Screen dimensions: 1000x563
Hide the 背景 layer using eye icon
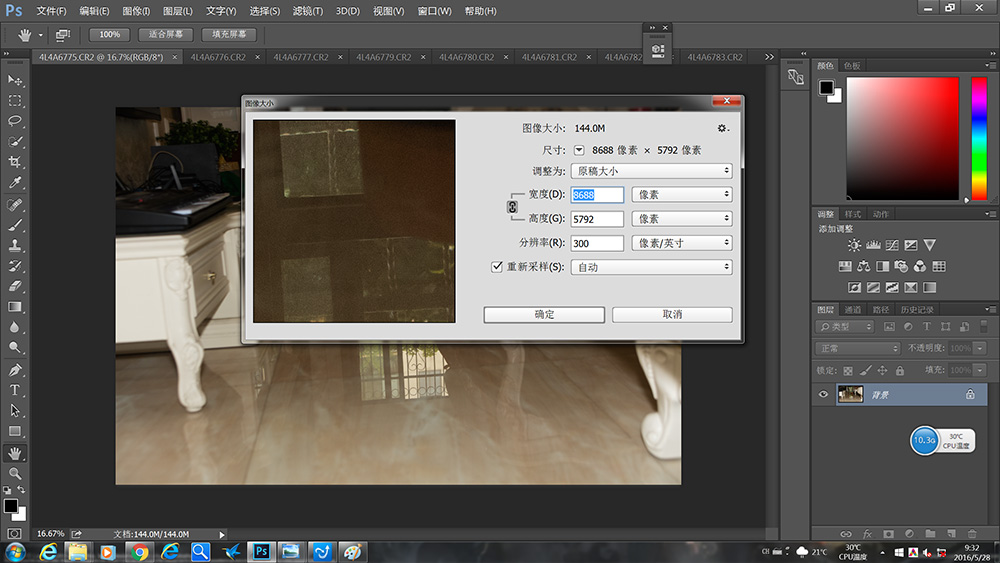[x=823, y=395]
